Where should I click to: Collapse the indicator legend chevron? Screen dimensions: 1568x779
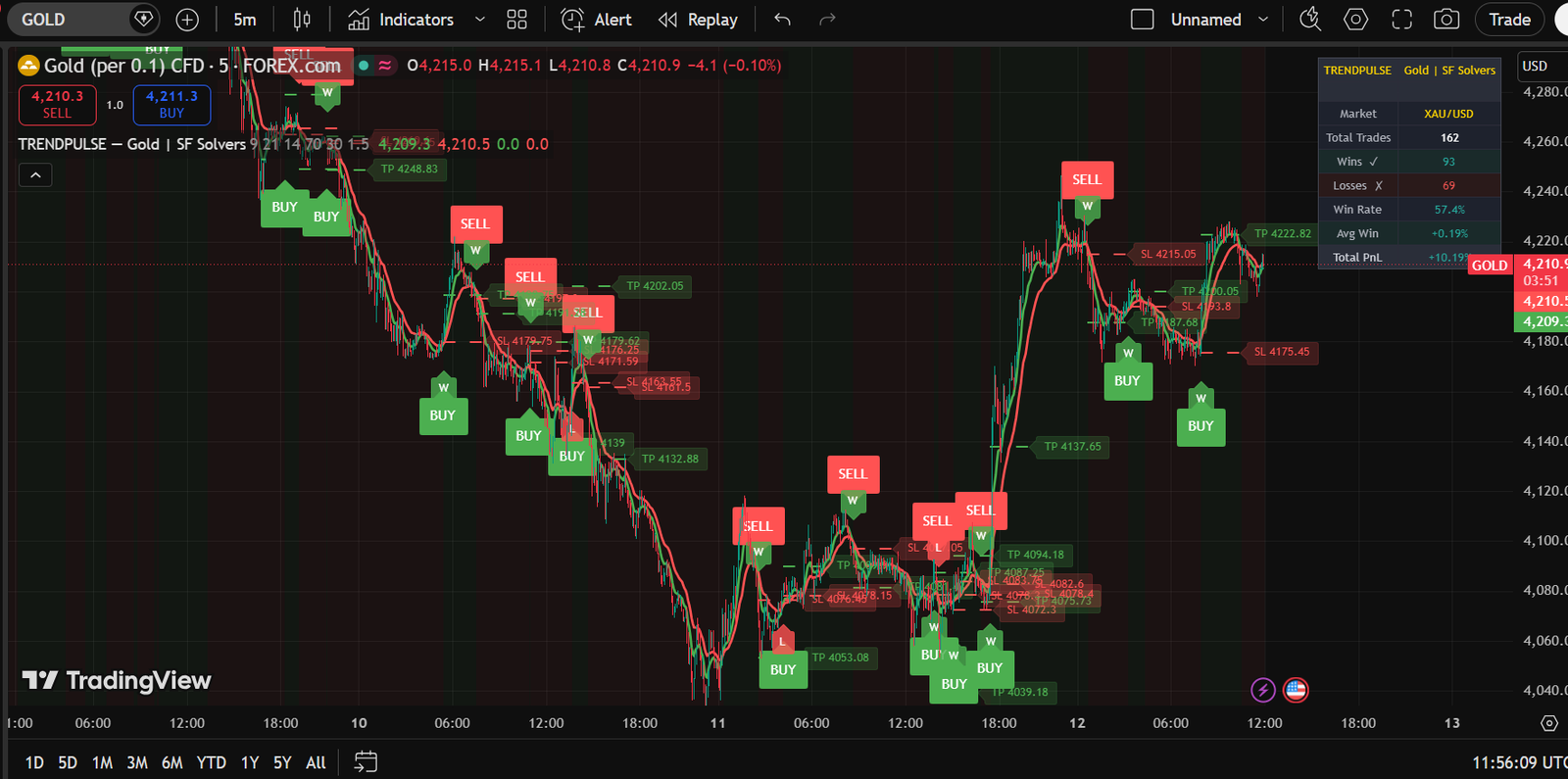pyautogui.click(x=35, y=175)
